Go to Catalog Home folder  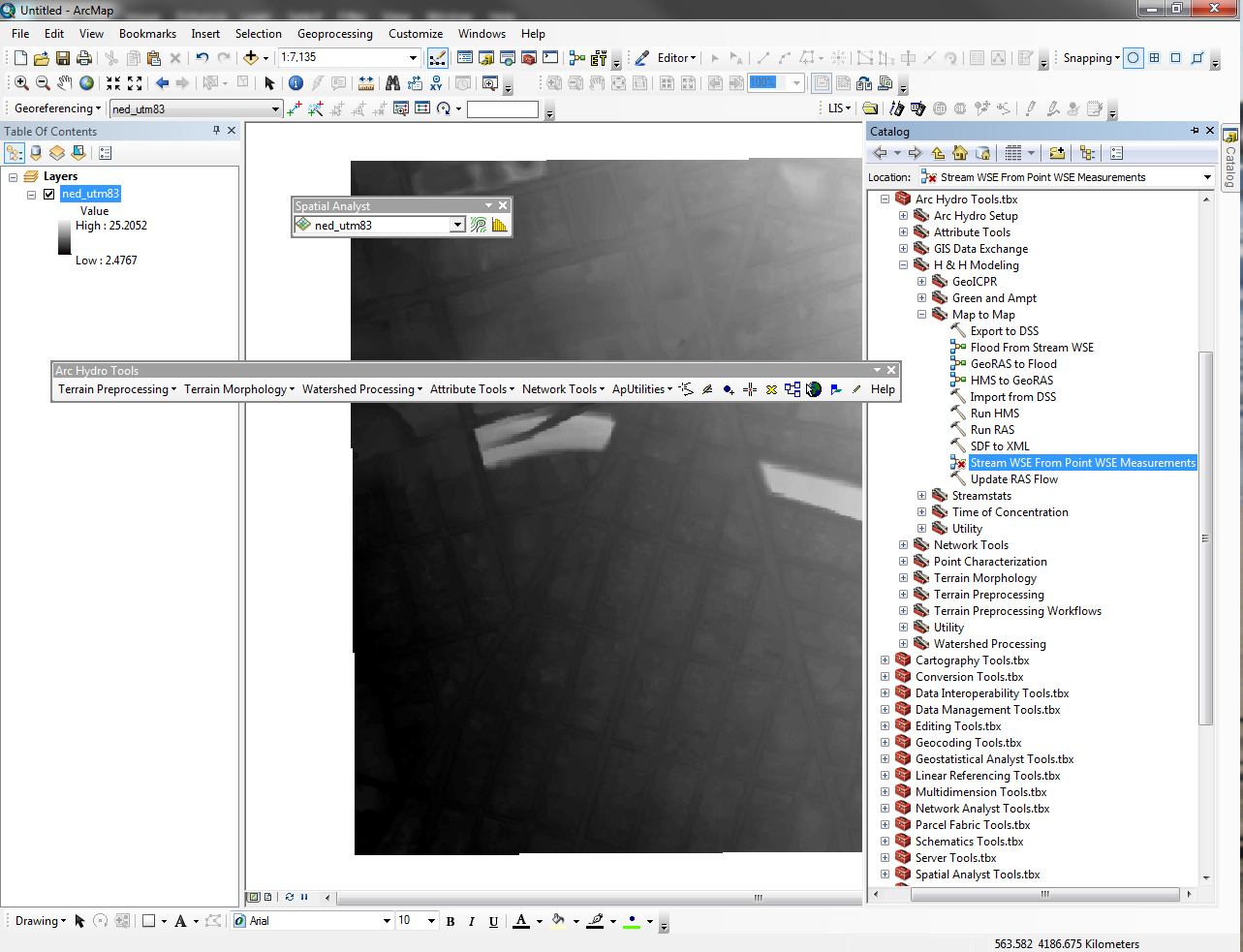point(960,153)
